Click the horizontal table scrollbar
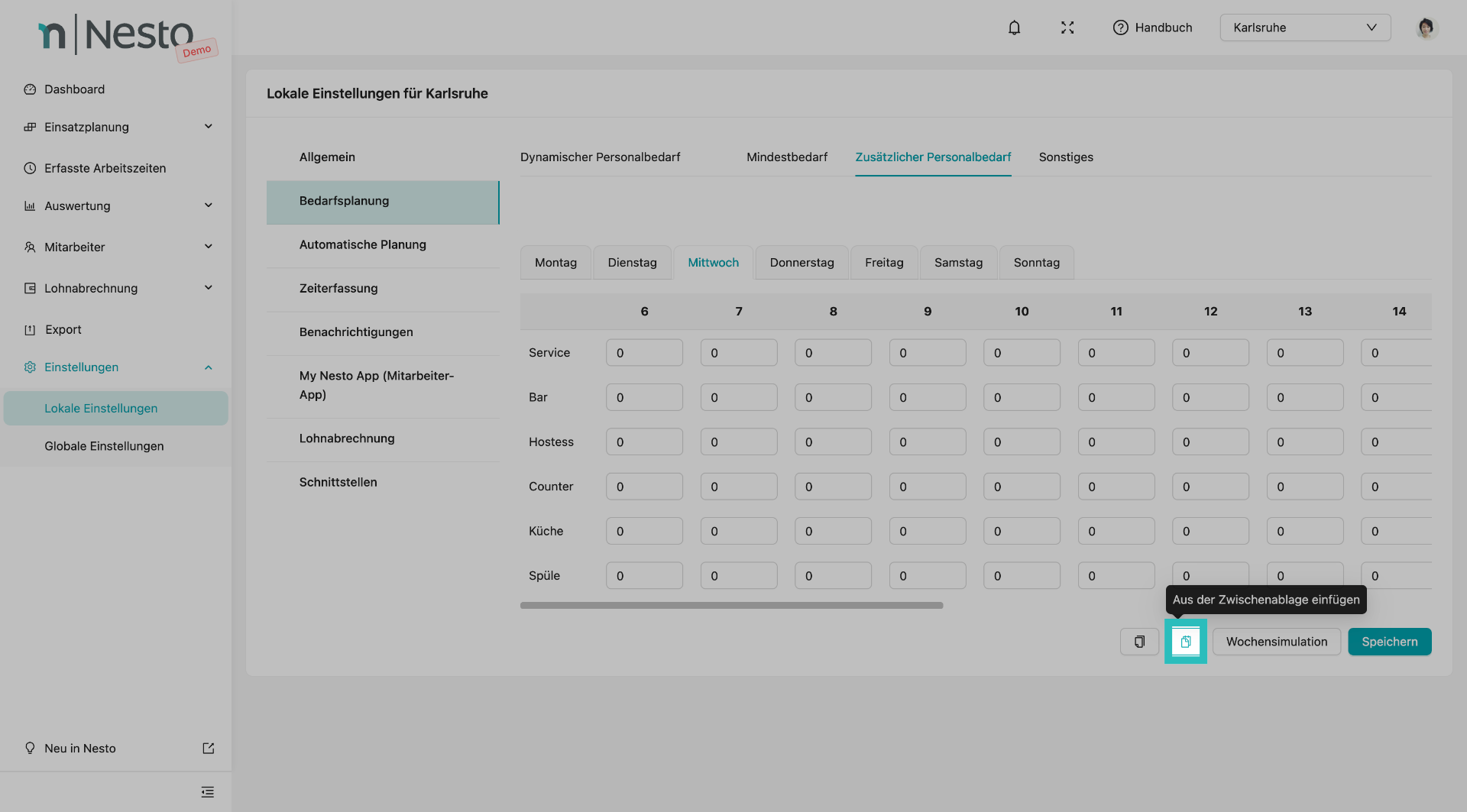 pyautogui.click(x=731, y=606)
